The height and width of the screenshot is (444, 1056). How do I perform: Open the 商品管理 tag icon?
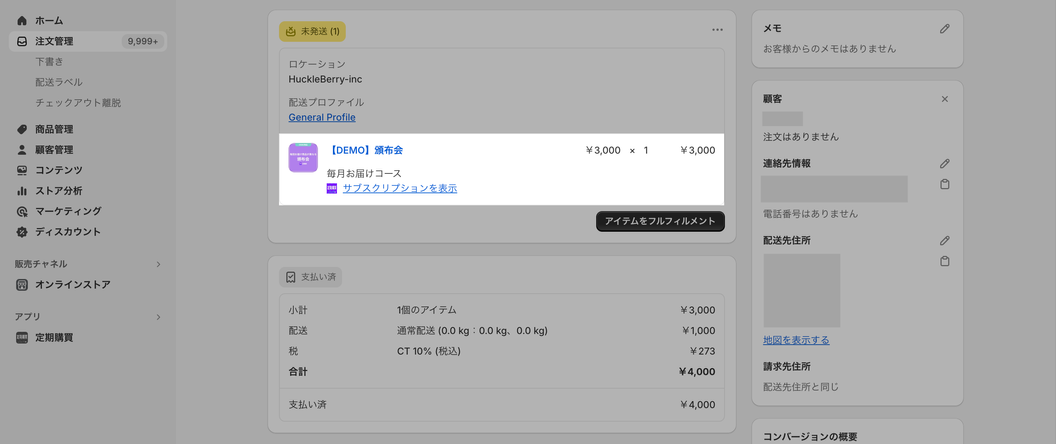tap(22, 129)
